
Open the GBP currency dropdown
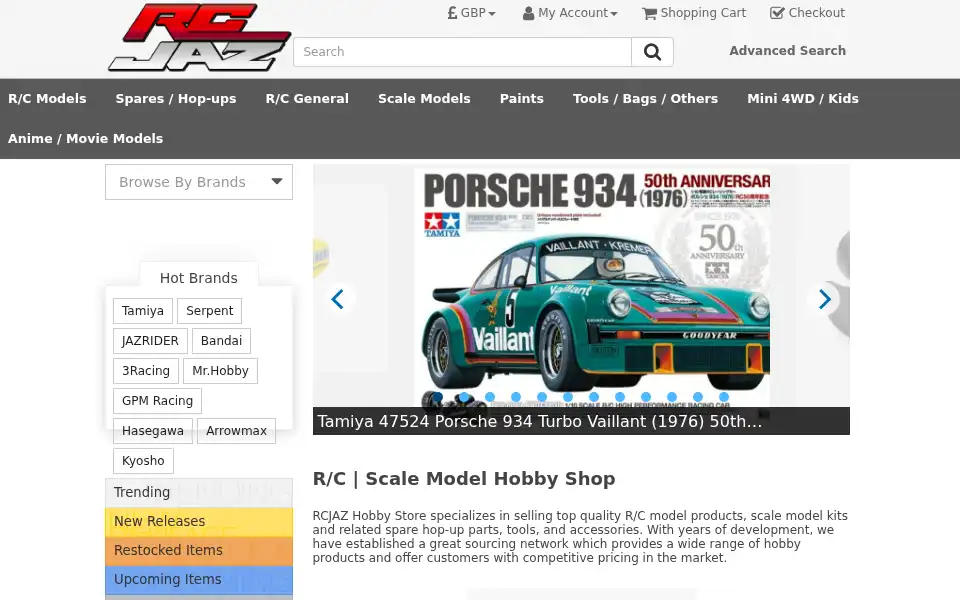point(471,13)
